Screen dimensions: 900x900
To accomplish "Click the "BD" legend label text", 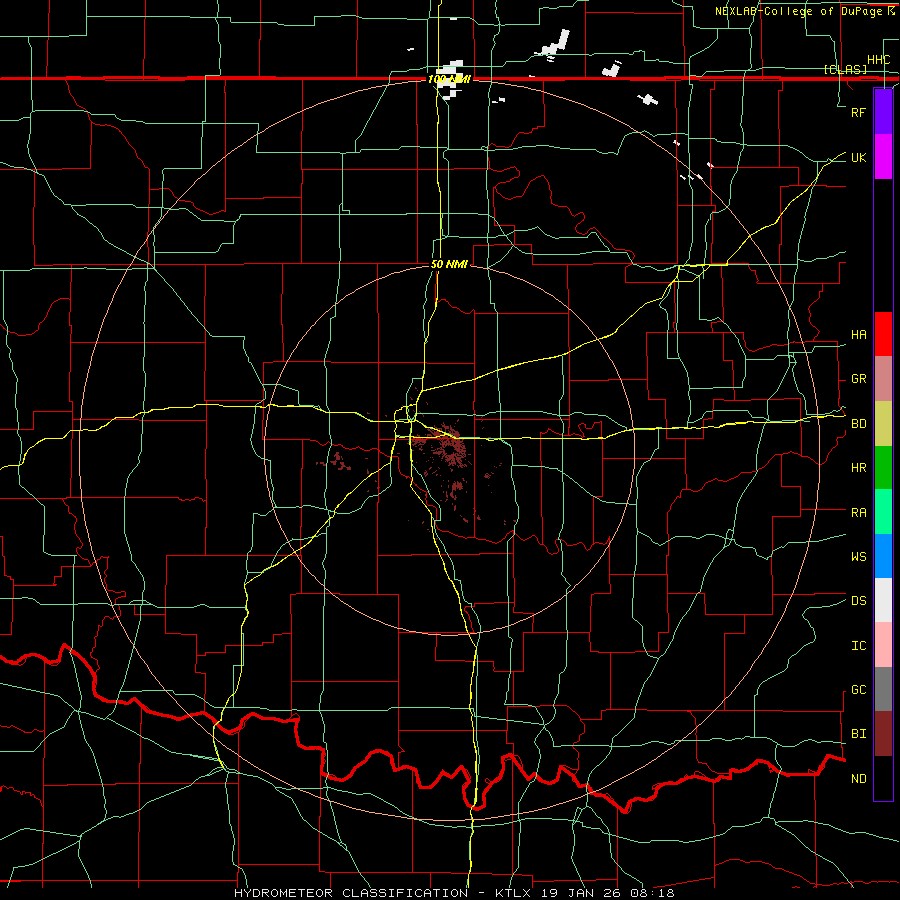I will tap(858, 424).
